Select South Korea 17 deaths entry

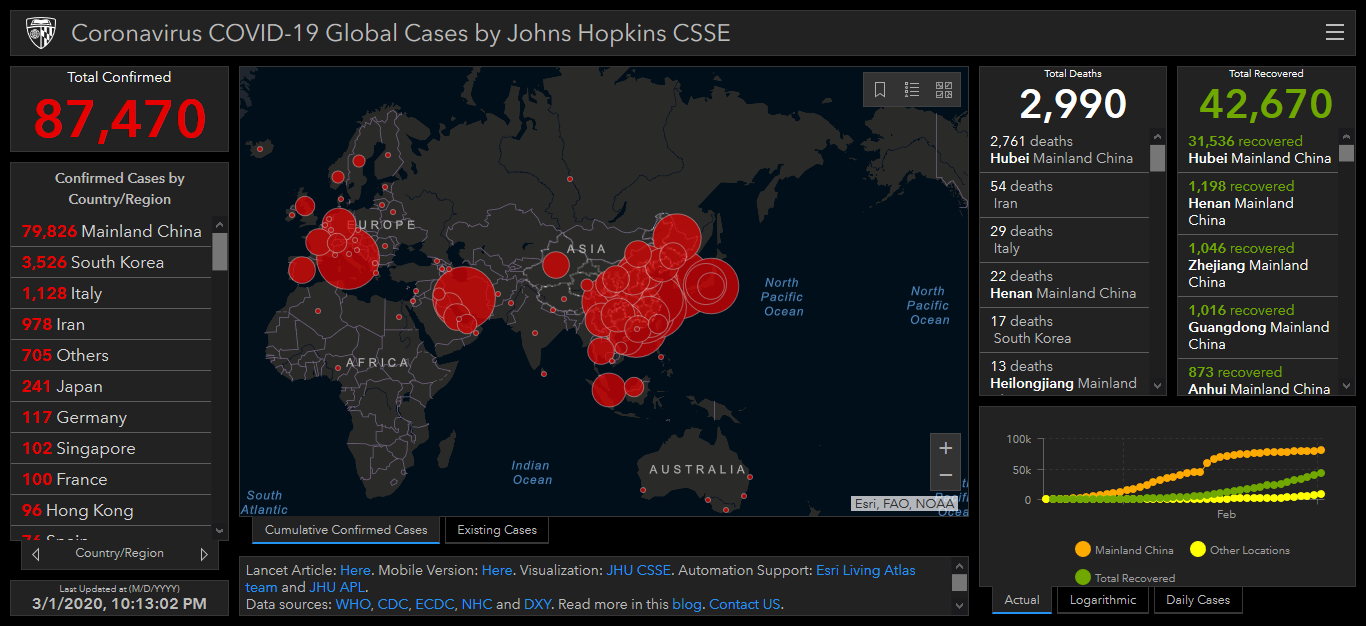tap(1064, 330)
